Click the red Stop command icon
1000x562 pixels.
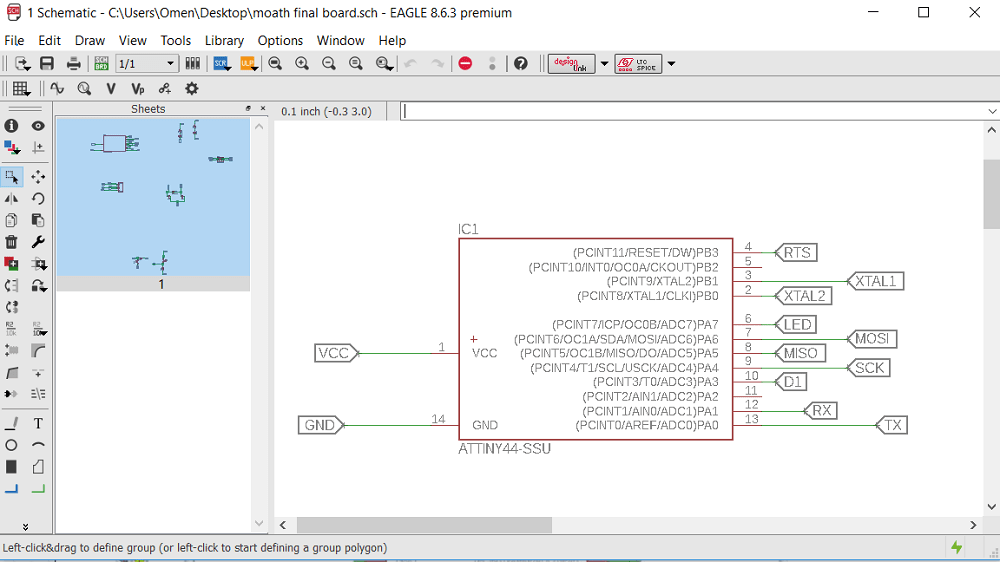(x=466, y=64)
